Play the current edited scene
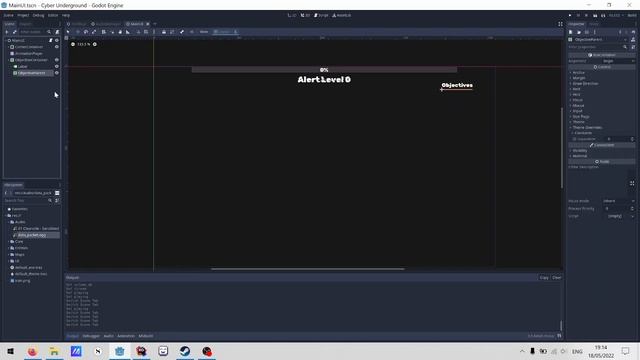 (595, 15)
